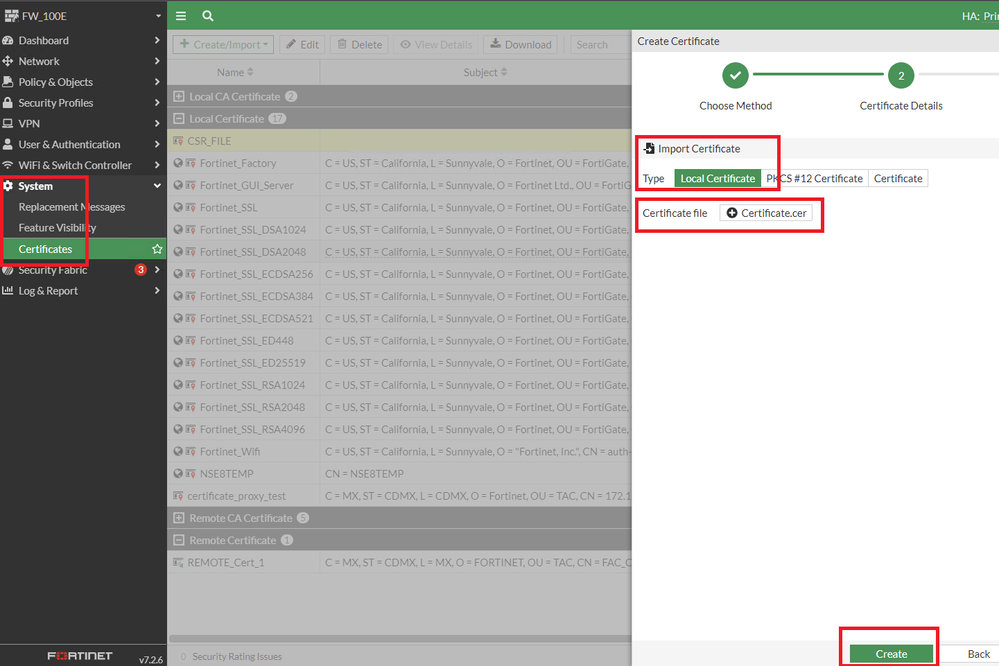The height and width of the screenshot is (666, 999).
Task: Collapse the Local Certificate group
Action: tap(179, 119)
